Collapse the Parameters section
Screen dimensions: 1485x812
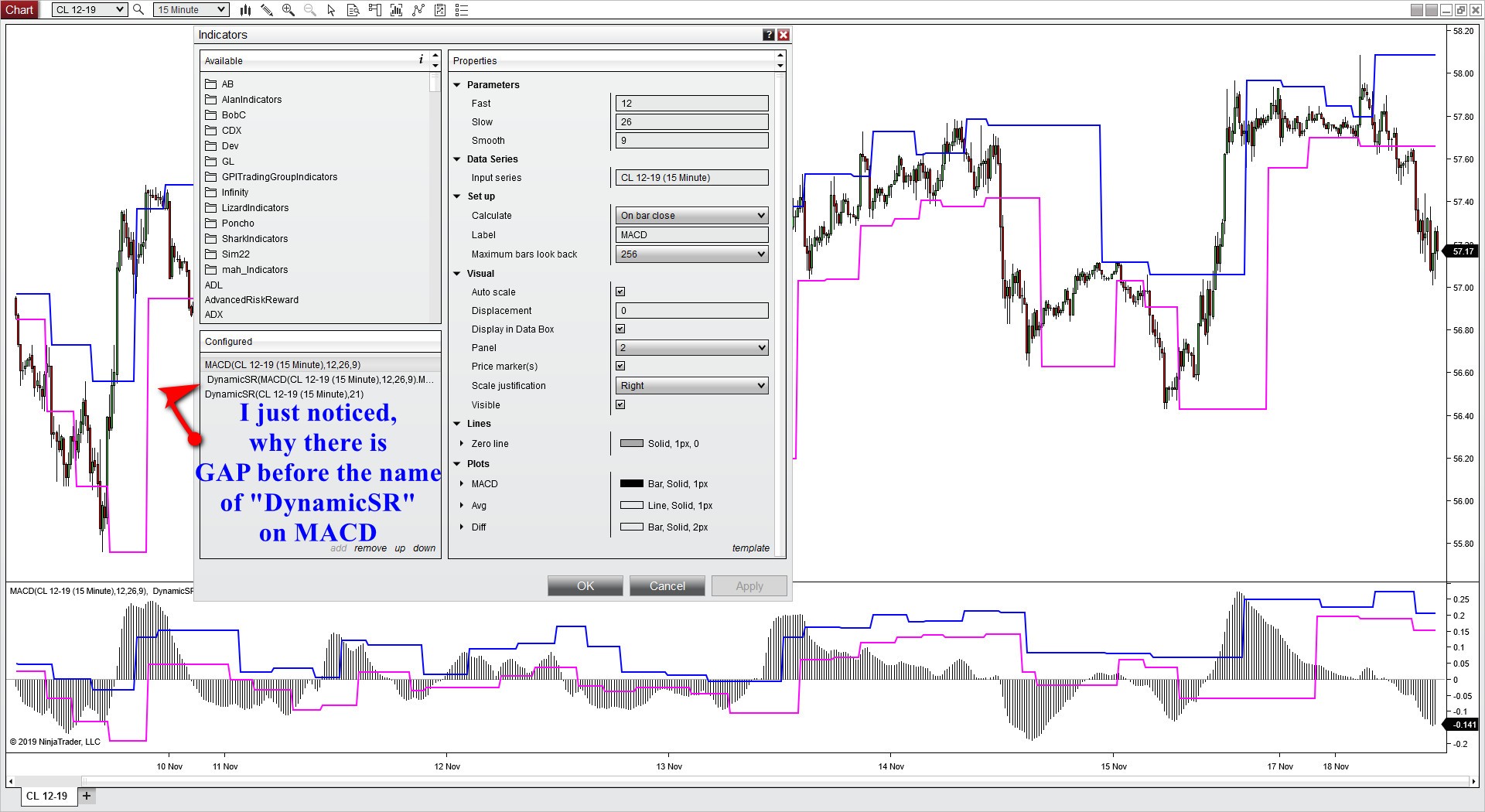coord(457,84)
